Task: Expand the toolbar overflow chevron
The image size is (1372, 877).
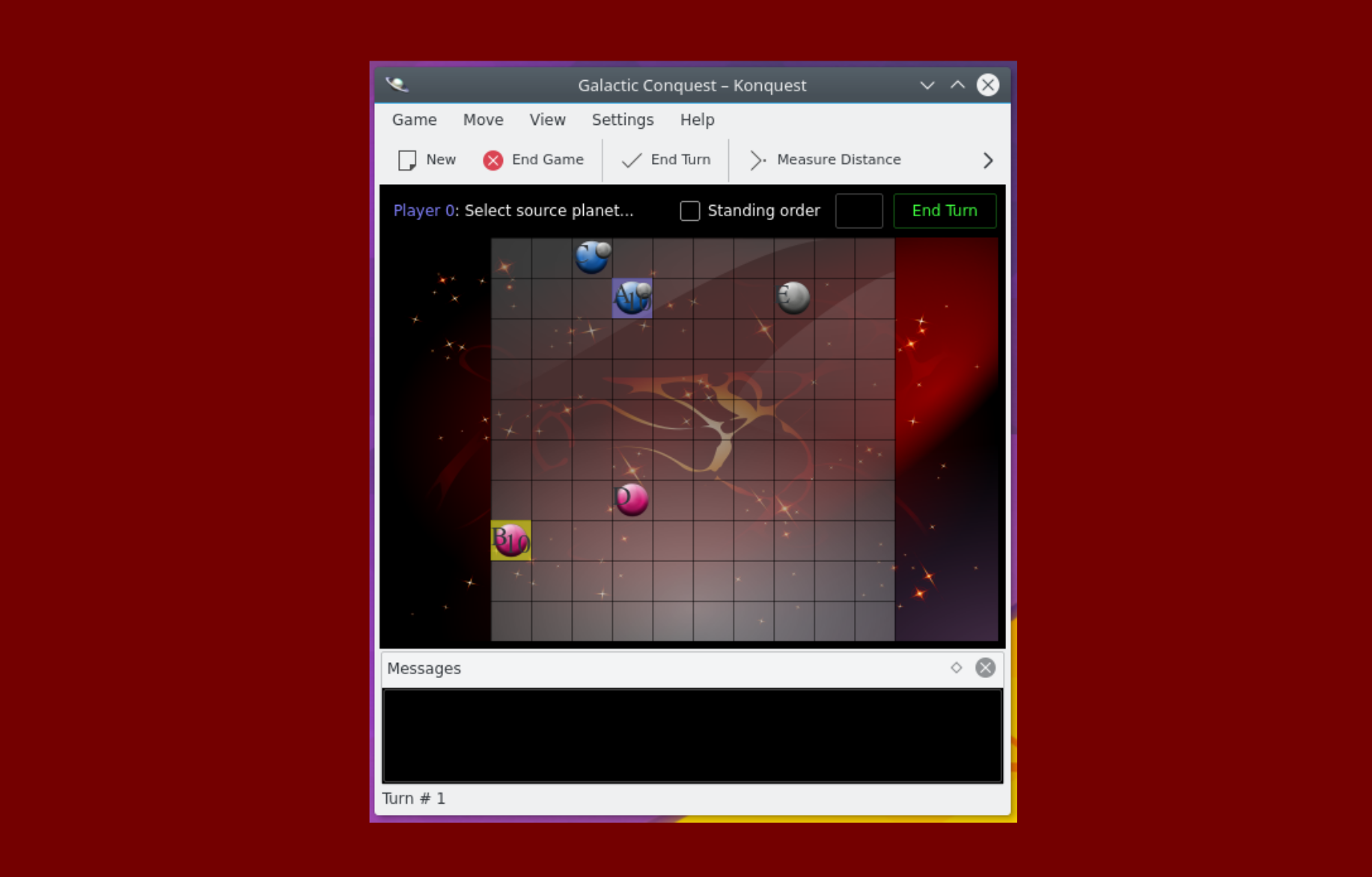Action: [988, 160]
